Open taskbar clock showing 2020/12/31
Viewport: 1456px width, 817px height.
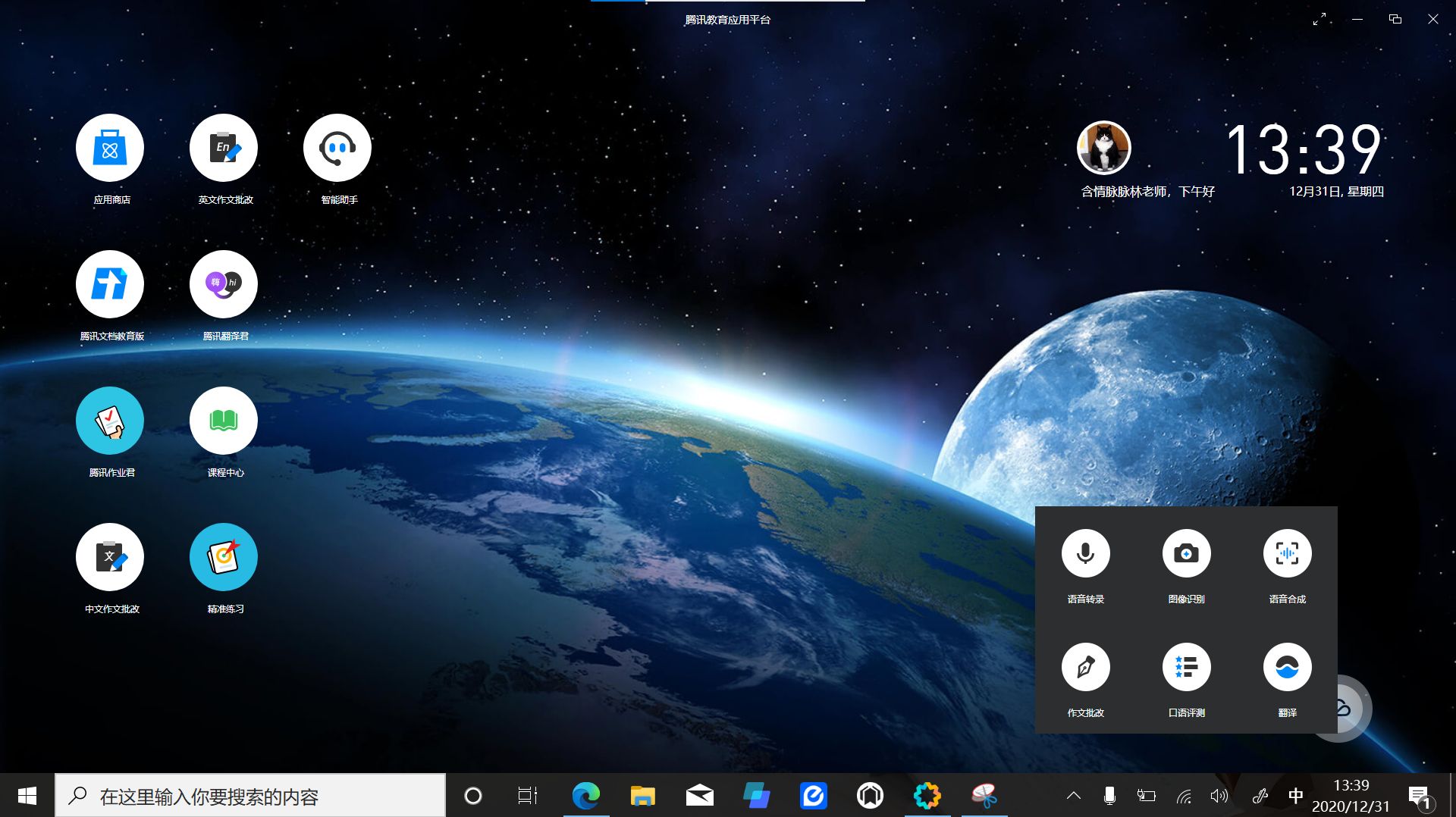(x=1351, y=796)
